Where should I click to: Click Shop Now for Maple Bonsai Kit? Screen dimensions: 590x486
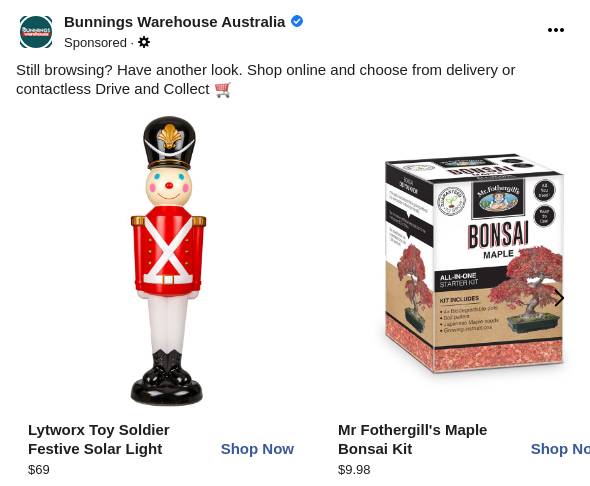click(x=560, y=449)
